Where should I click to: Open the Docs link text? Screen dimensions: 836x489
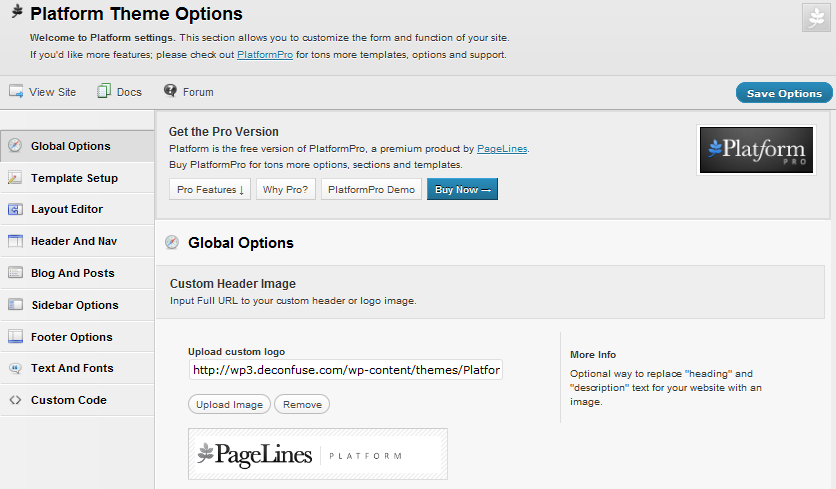tap(129, 92)
